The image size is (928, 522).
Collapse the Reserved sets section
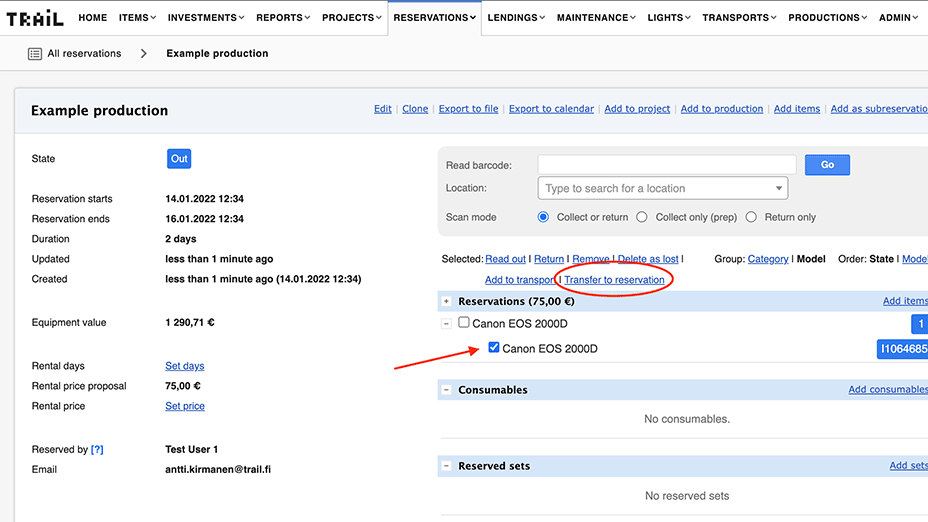click(446, 466)
